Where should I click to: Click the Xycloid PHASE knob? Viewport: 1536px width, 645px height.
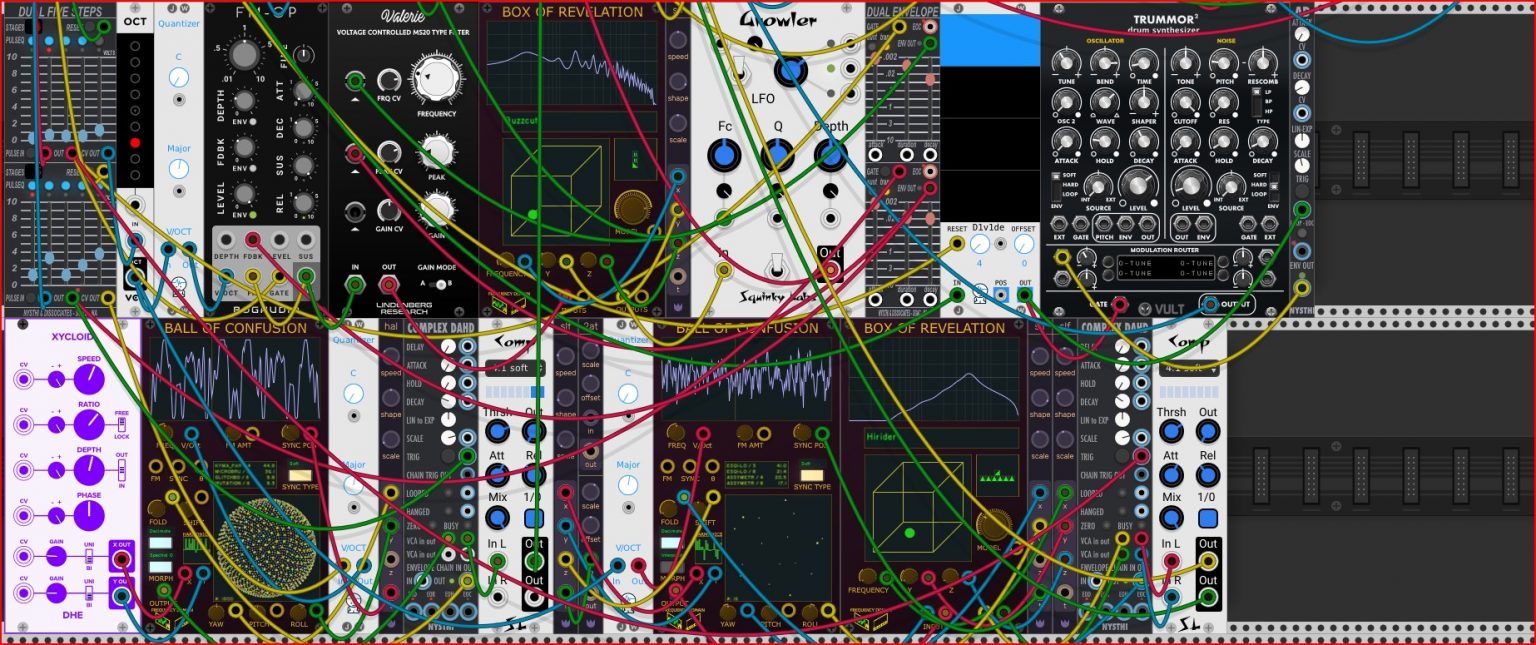(x=88, y=515)
